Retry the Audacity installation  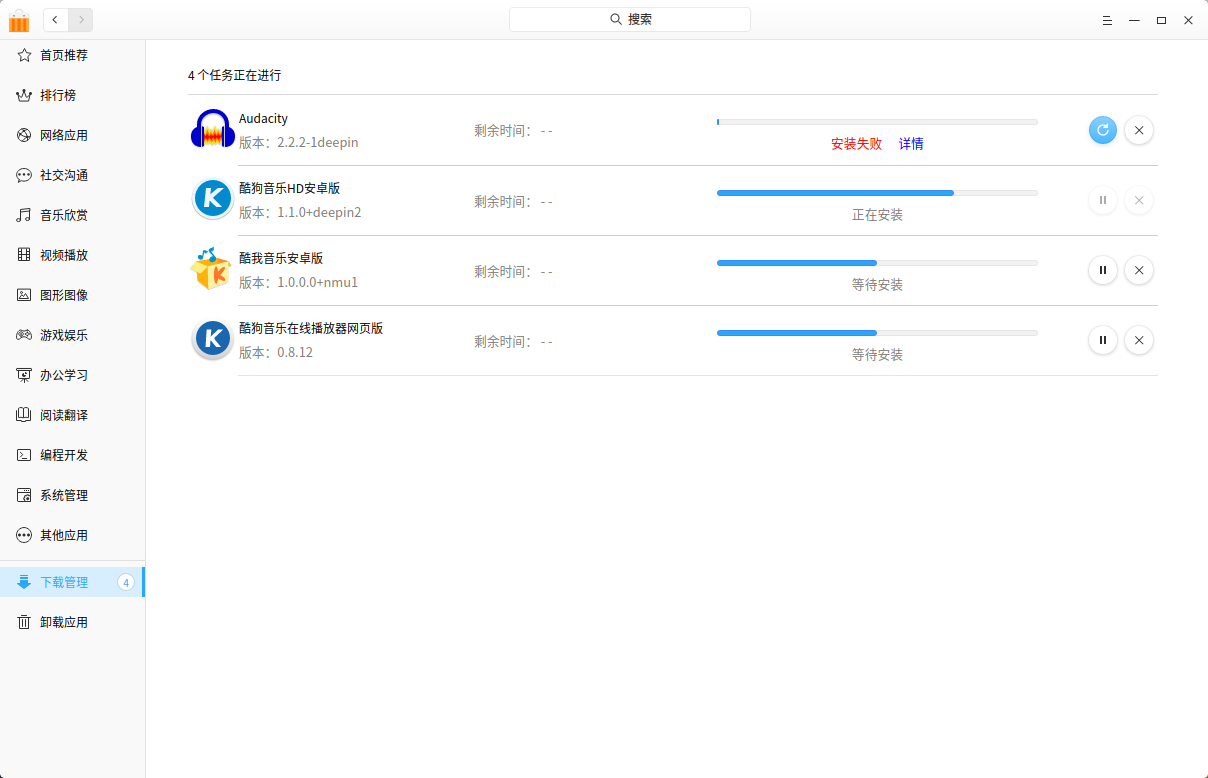(x=1103, y=130)
